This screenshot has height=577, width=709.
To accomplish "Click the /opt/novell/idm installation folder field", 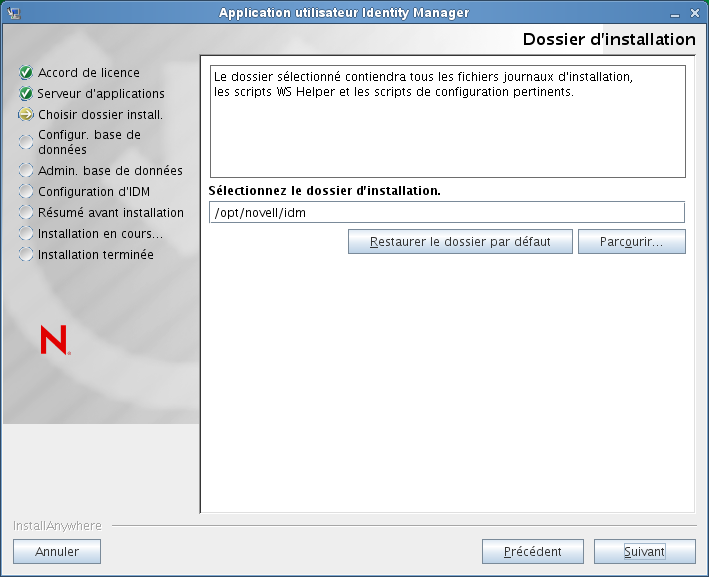I will point(447,213).
